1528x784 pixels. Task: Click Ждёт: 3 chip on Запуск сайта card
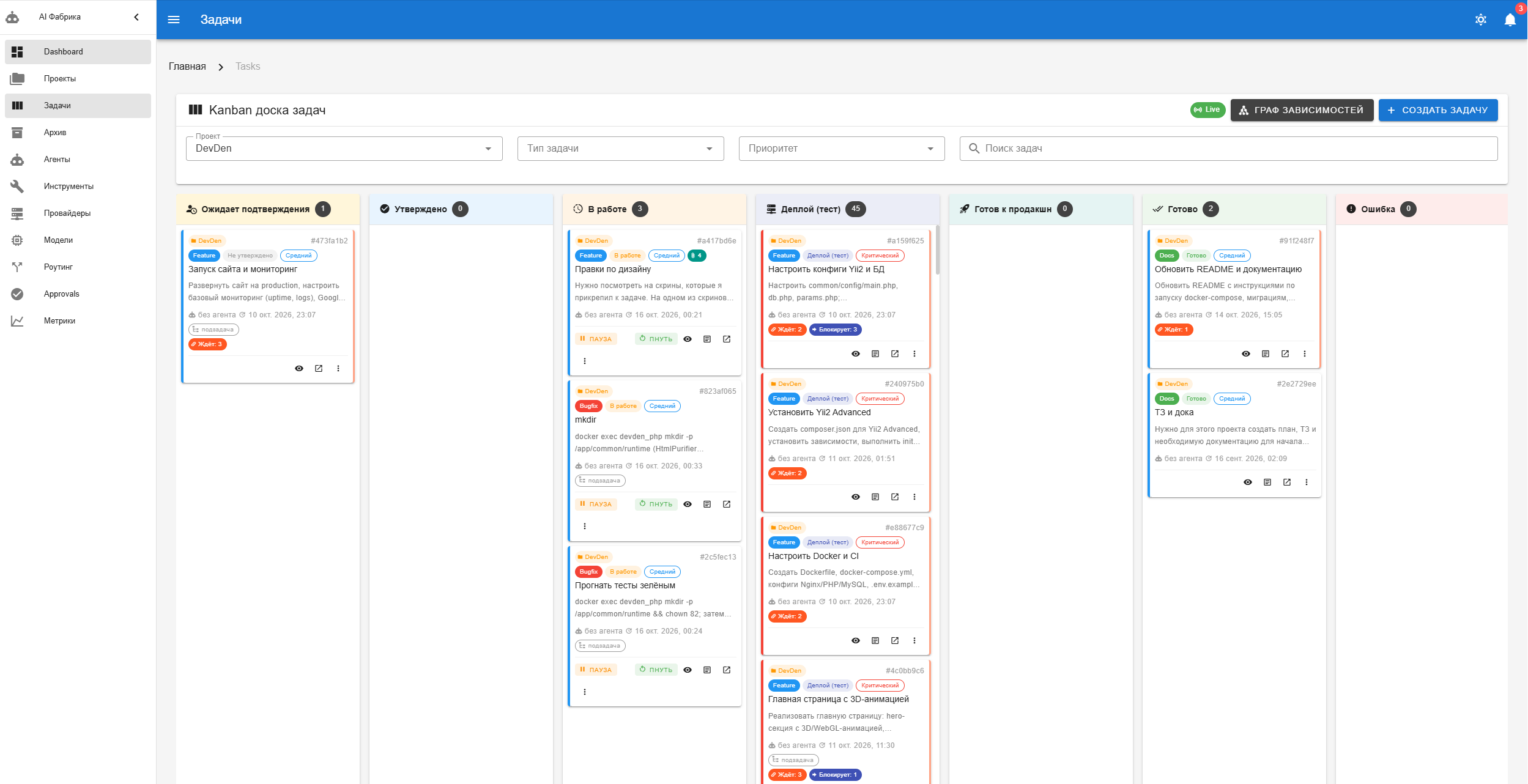(x=207, y=344)
